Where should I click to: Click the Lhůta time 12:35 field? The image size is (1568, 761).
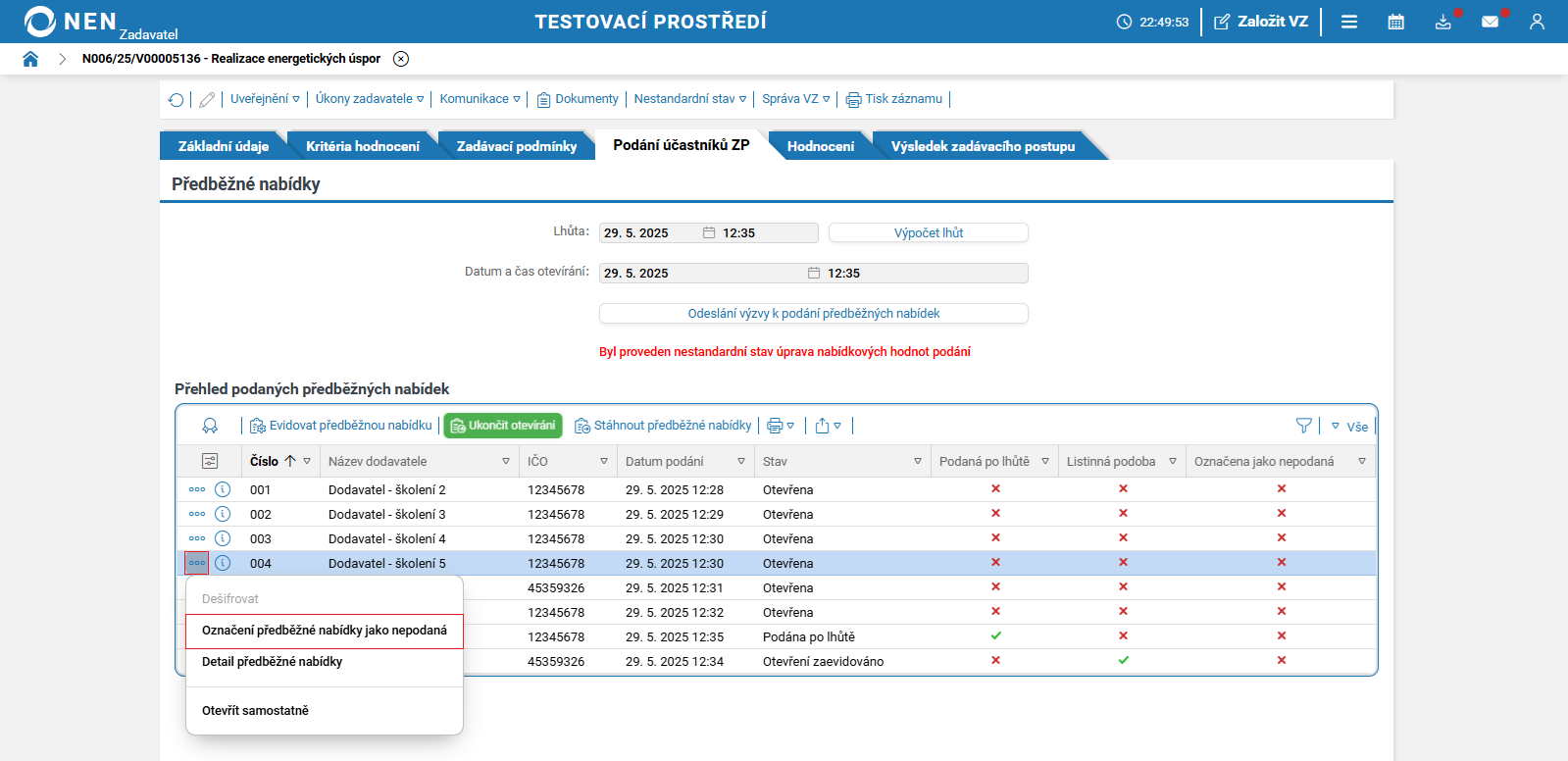(x=769, y=232)
